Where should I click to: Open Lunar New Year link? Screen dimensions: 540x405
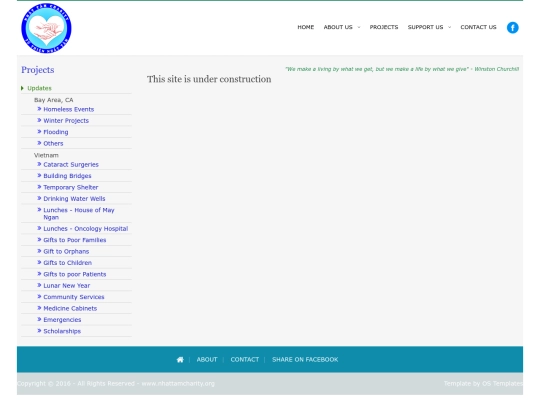point(66,285)
